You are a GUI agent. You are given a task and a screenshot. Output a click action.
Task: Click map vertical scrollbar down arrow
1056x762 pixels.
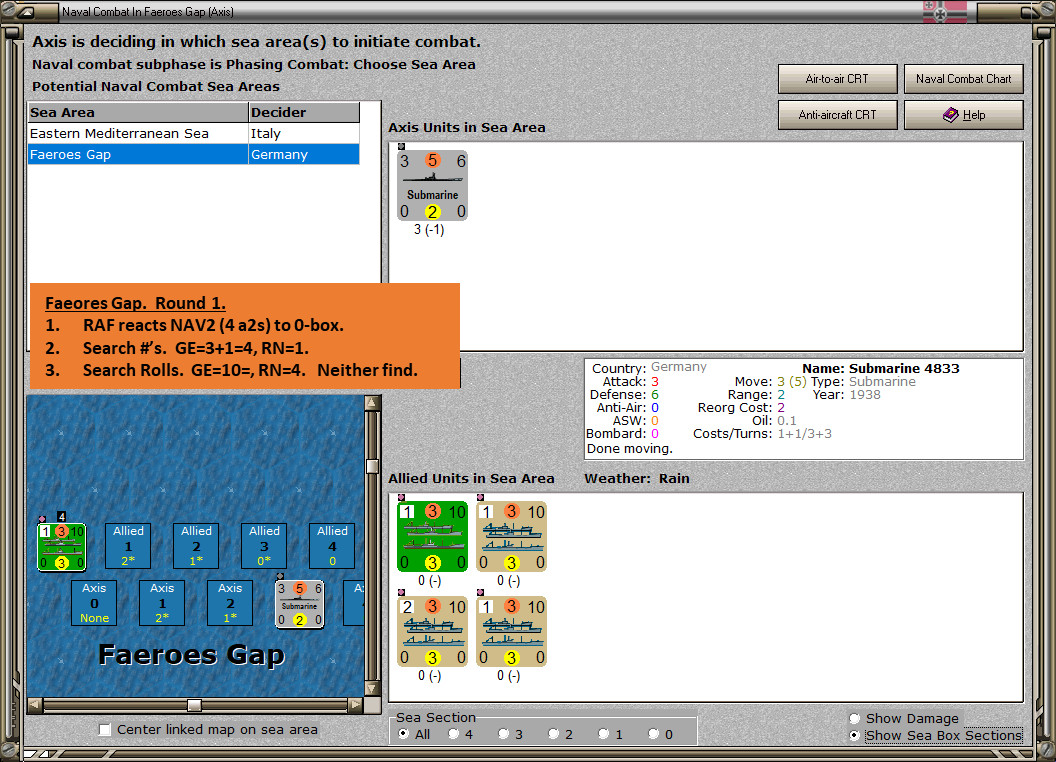(372, 689)
